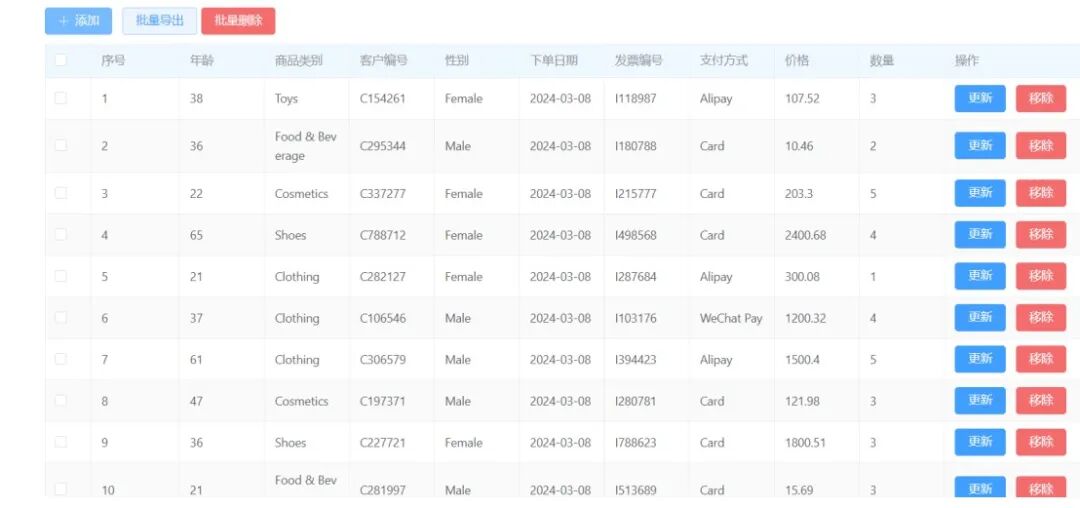This screenshot has width=1080, height=508.
Task: Toggle the select-all checkbox in header
Action: coord(61,60)
